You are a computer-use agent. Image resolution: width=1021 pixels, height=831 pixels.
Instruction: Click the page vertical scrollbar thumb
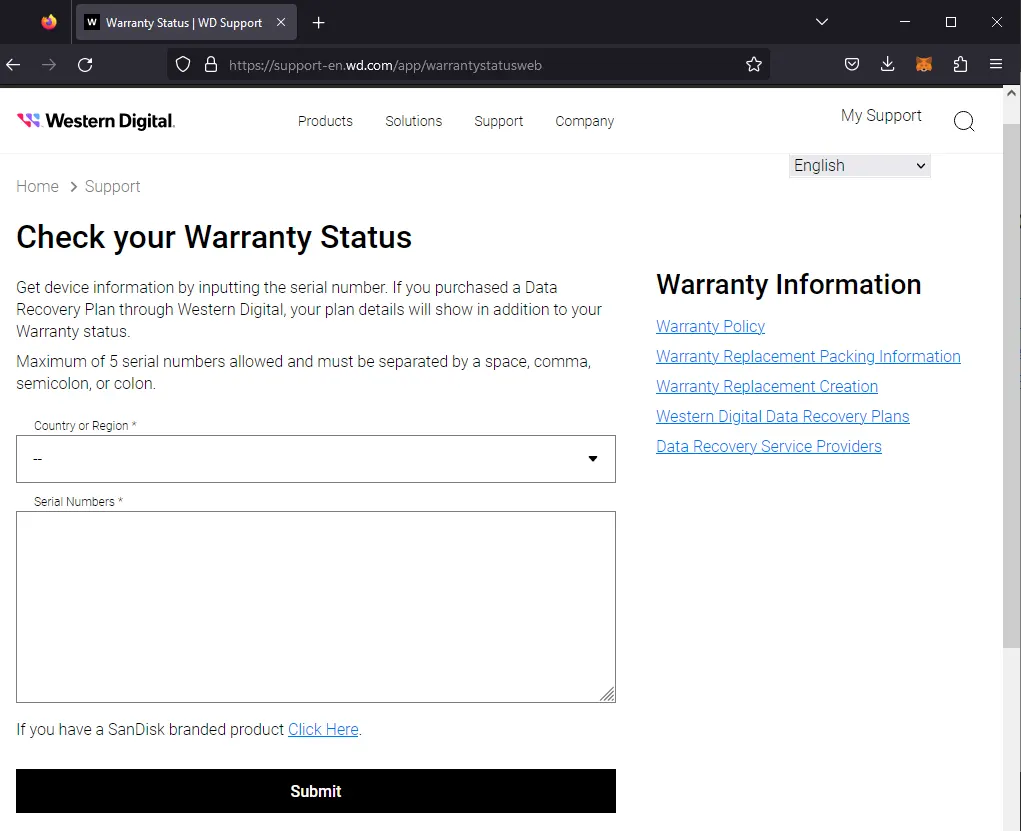coord(1011,384)
